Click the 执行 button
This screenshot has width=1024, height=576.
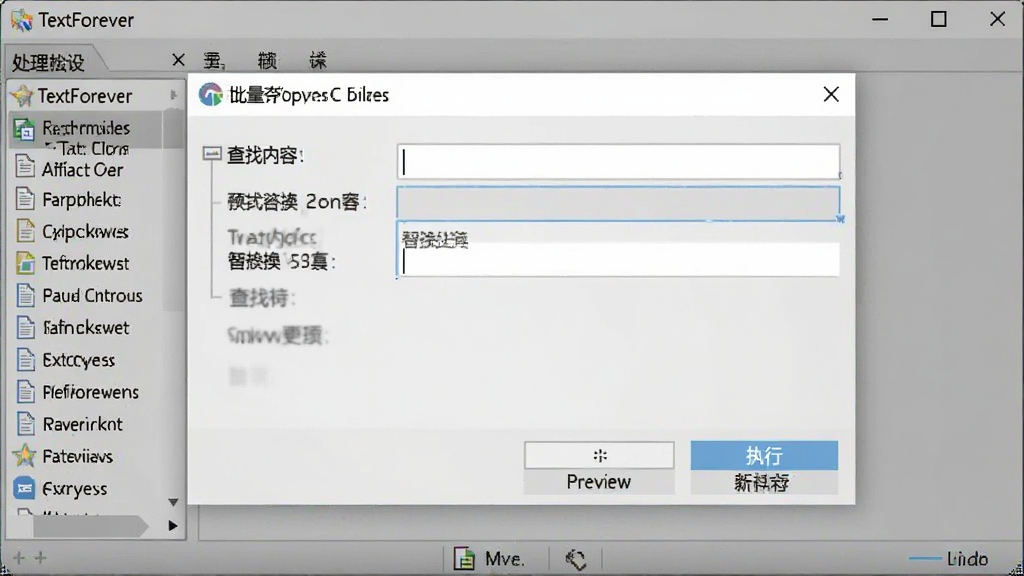(764, 455)
